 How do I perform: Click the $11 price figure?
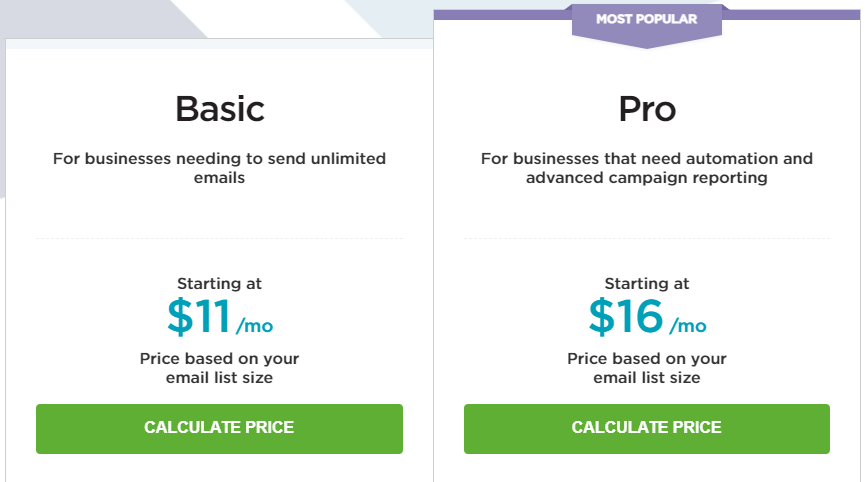pos(199,317)
